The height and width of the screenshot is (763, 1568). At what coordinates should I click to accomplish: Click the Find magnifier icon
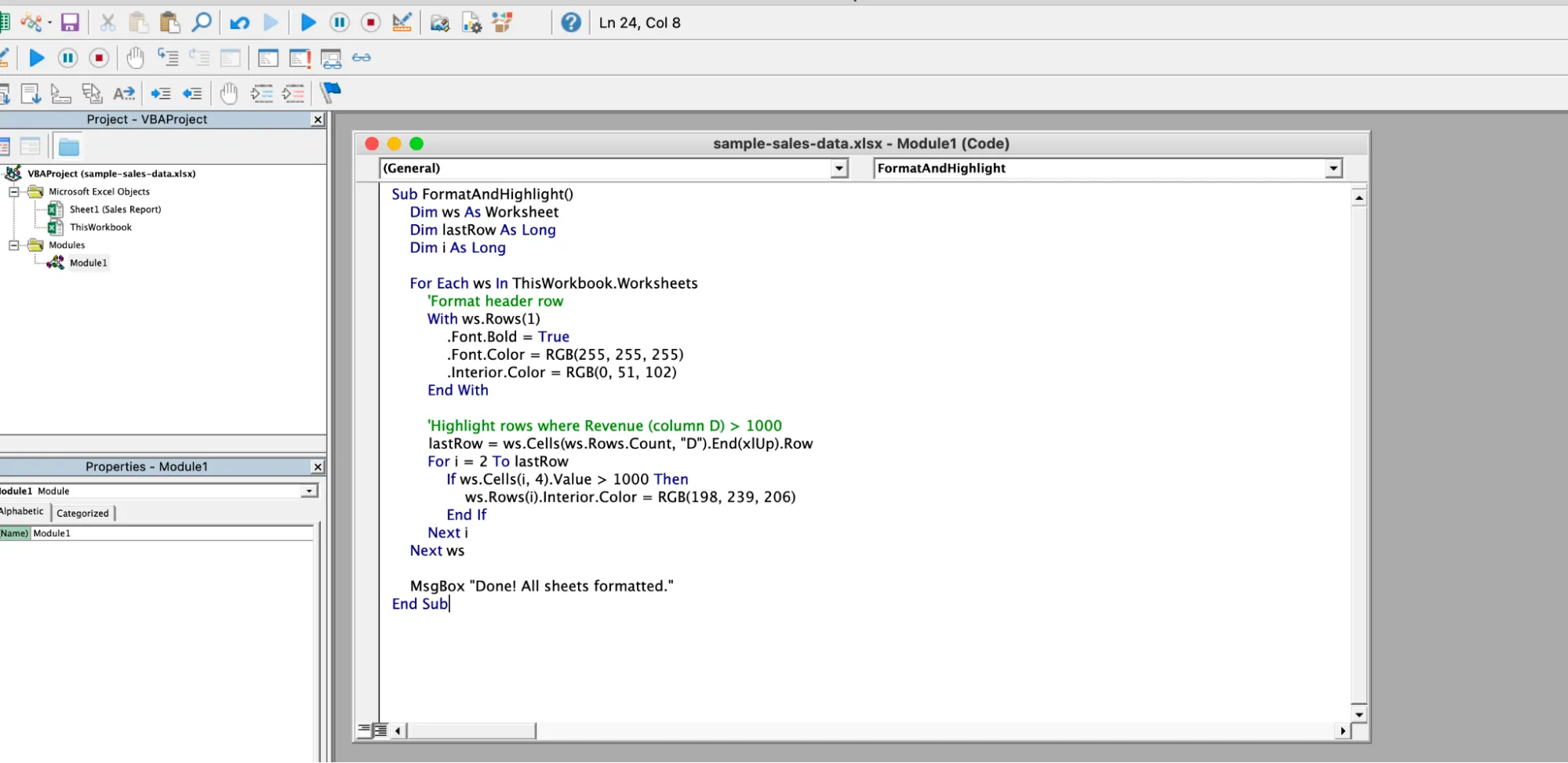click(x=202, y=23)
